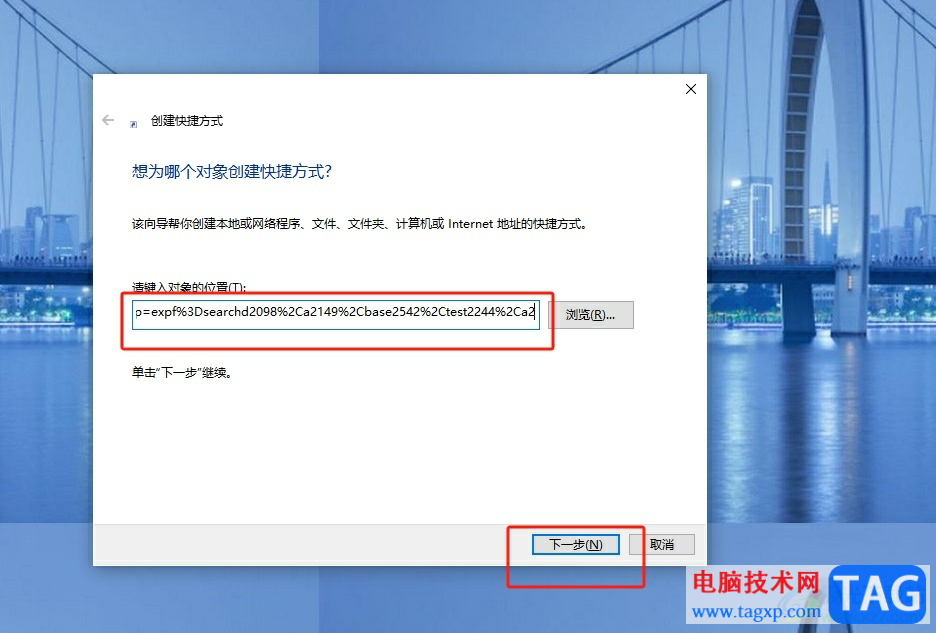Close the 创建快捷方式 dialog with the X
The image size is (936, 633).
691,89
